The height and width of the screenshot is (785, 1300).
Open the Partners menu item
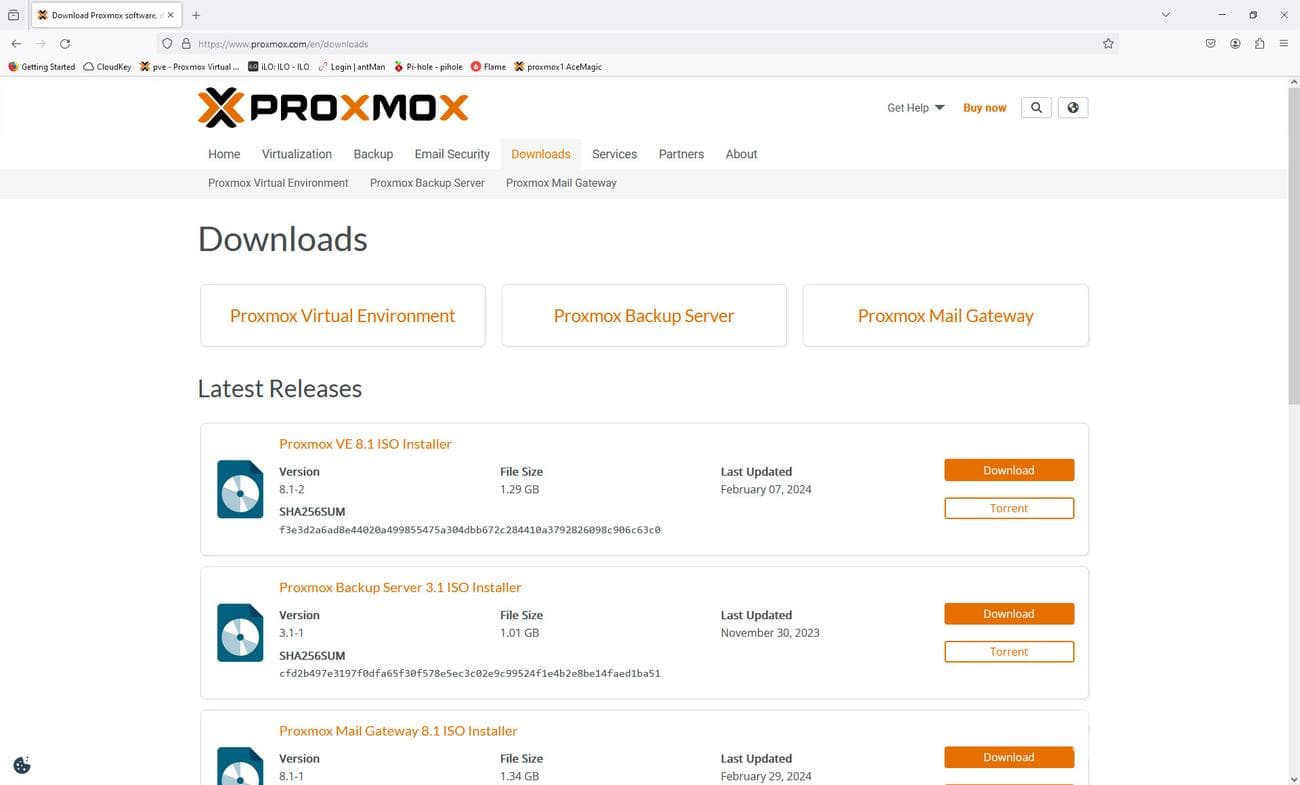point(681,154)
